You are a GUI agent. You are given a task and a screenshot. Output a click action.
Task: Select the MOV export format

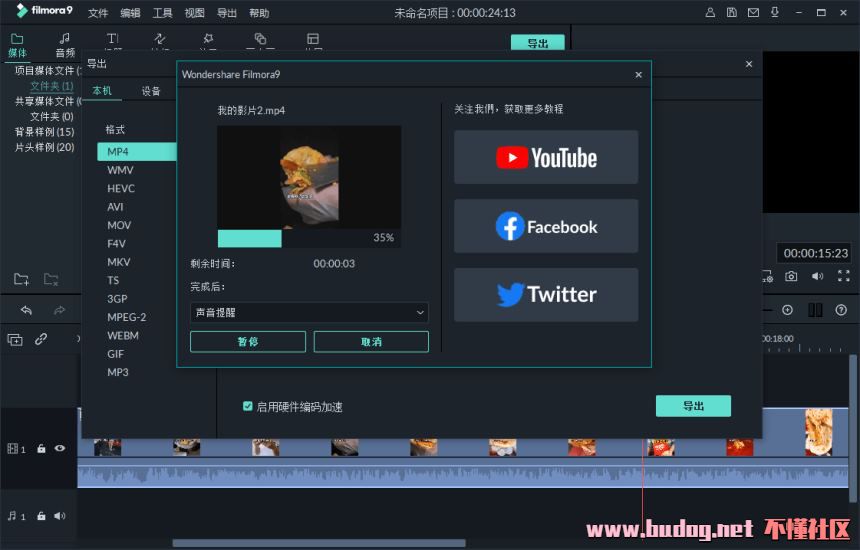pos(119,225)
